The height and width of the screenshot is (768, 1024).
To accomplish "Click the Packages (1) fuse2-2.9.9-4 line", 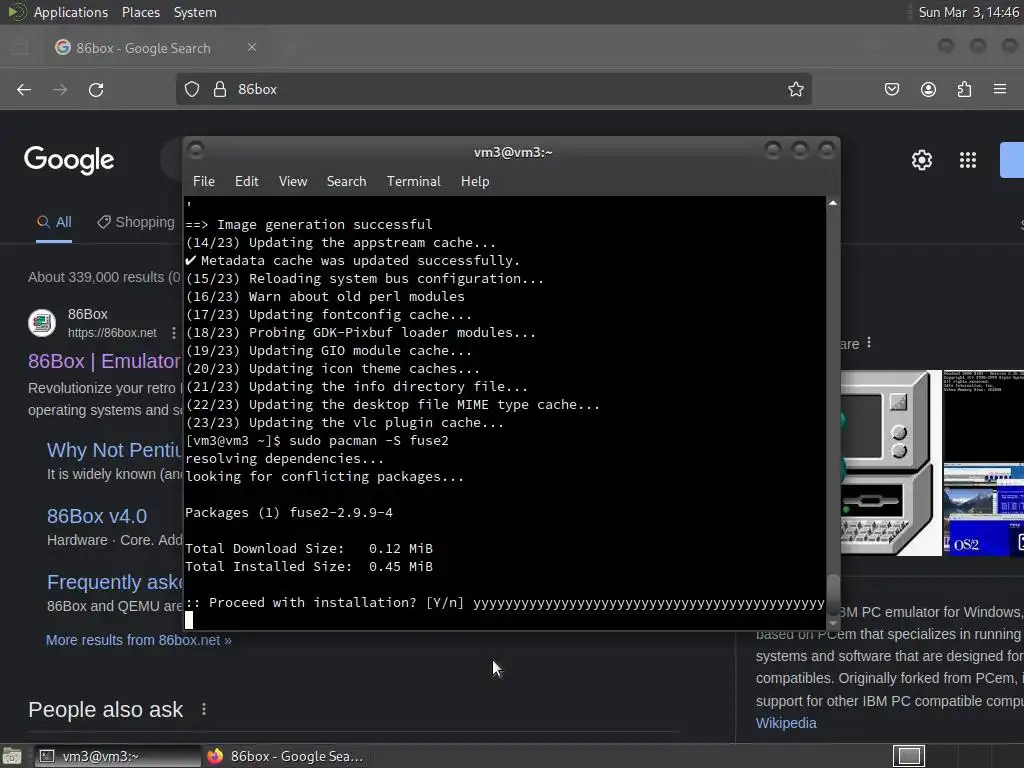I will pyautogui.click(x=289, y=513).
